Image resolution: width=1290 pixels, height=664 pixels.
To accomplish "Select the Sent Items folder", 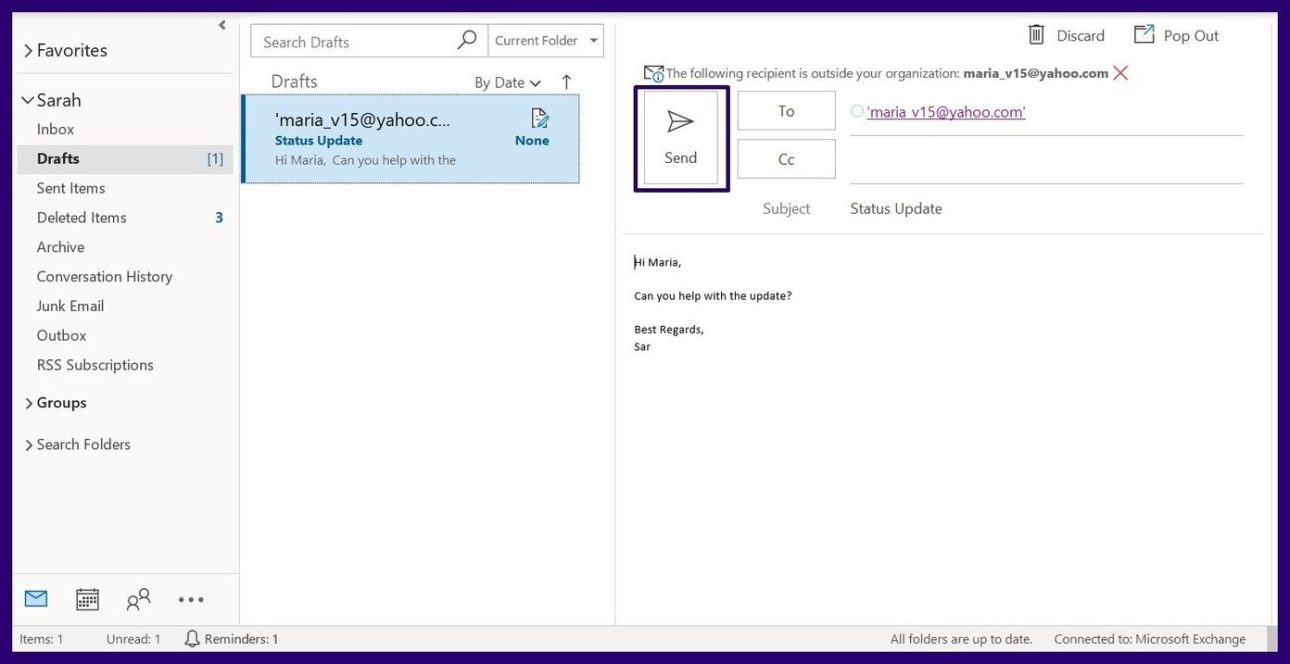I will coord(71,188).
